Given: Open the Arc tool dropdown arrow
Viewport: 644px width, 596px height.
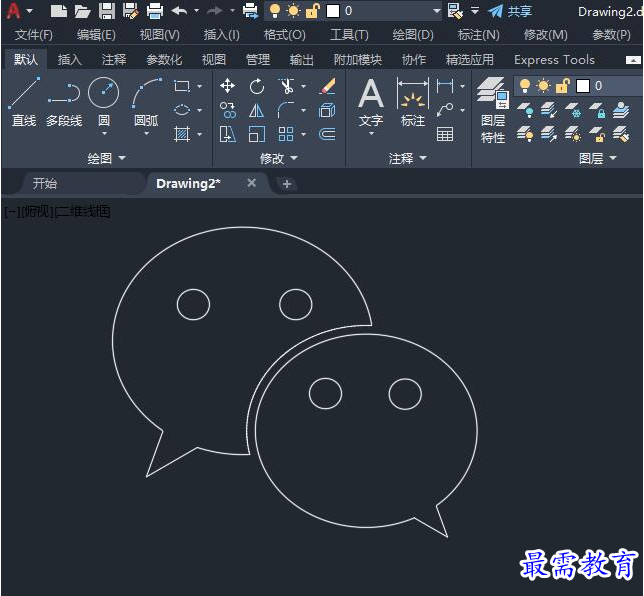Looking at the screenshot, I should tap(146, 134).
